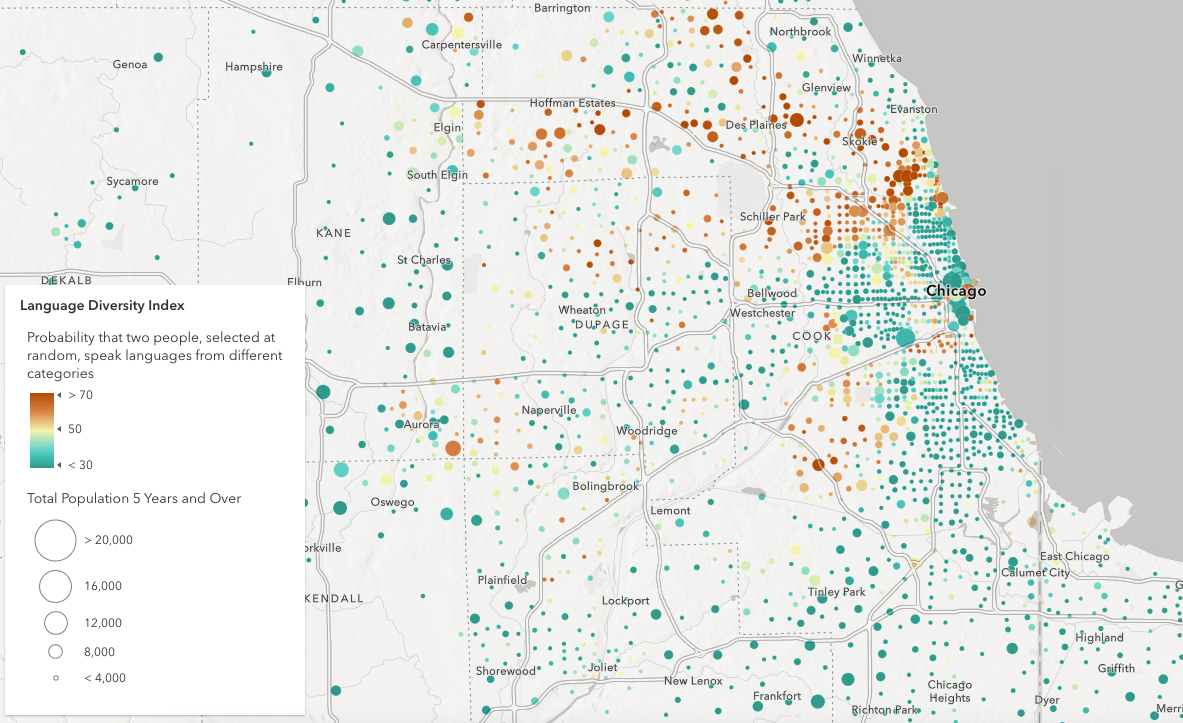This screenshot has height=723, width=1183.
Task: Click the 'Bellwood' map label
Action: 771,293
